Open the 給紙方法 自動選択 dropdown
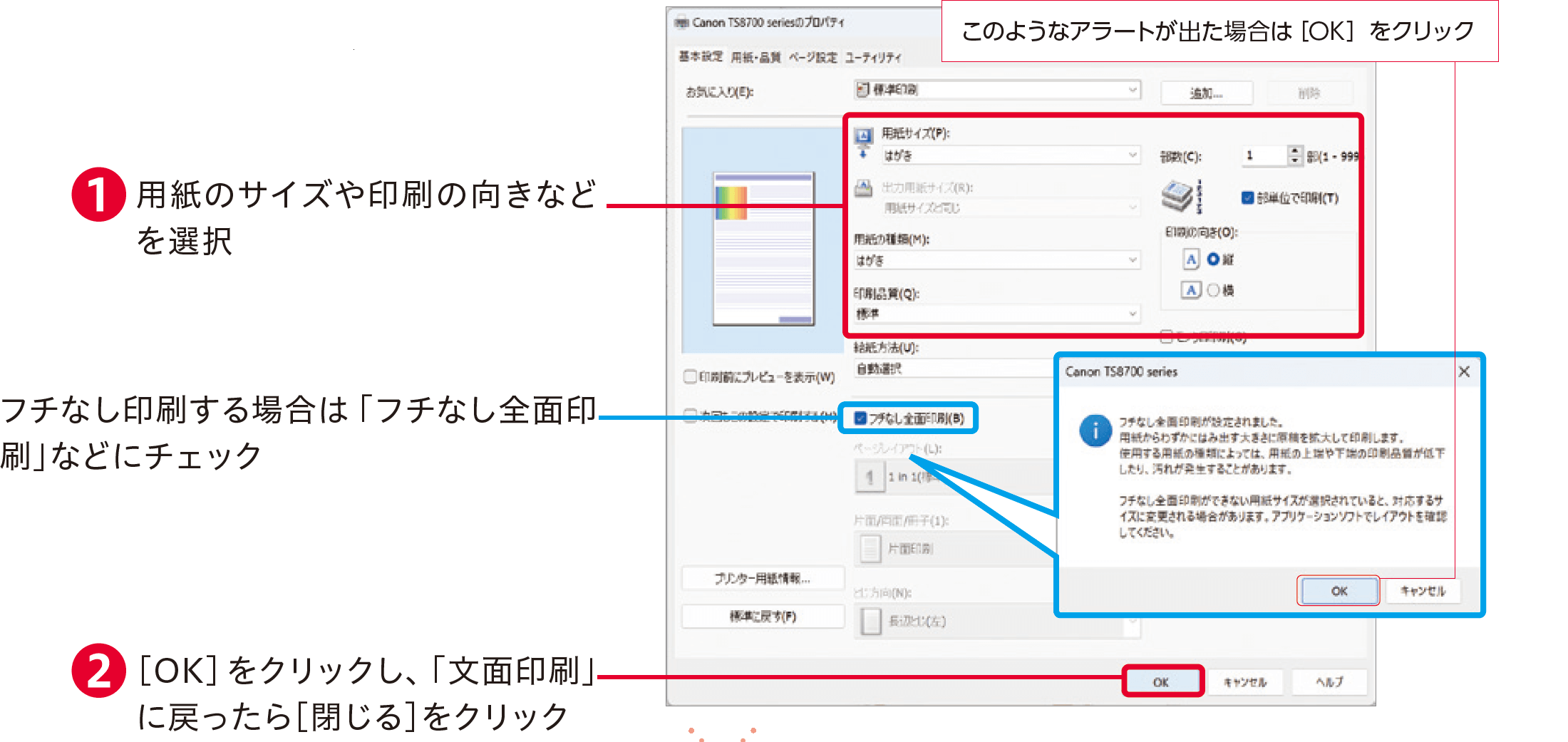This screenshot has height=742, width=1568. [x=954, y=369]
